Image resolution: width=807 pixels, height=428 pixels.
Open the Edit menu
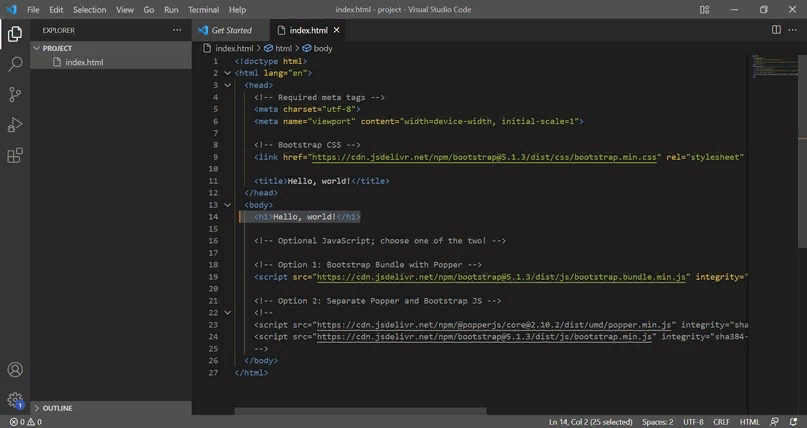[x=56, y=9]
